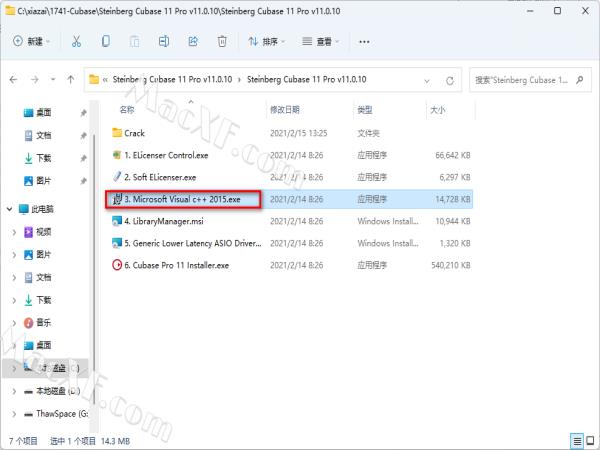Select the Generic Lower Latency ASIO Driver icon

coord(117,243)
